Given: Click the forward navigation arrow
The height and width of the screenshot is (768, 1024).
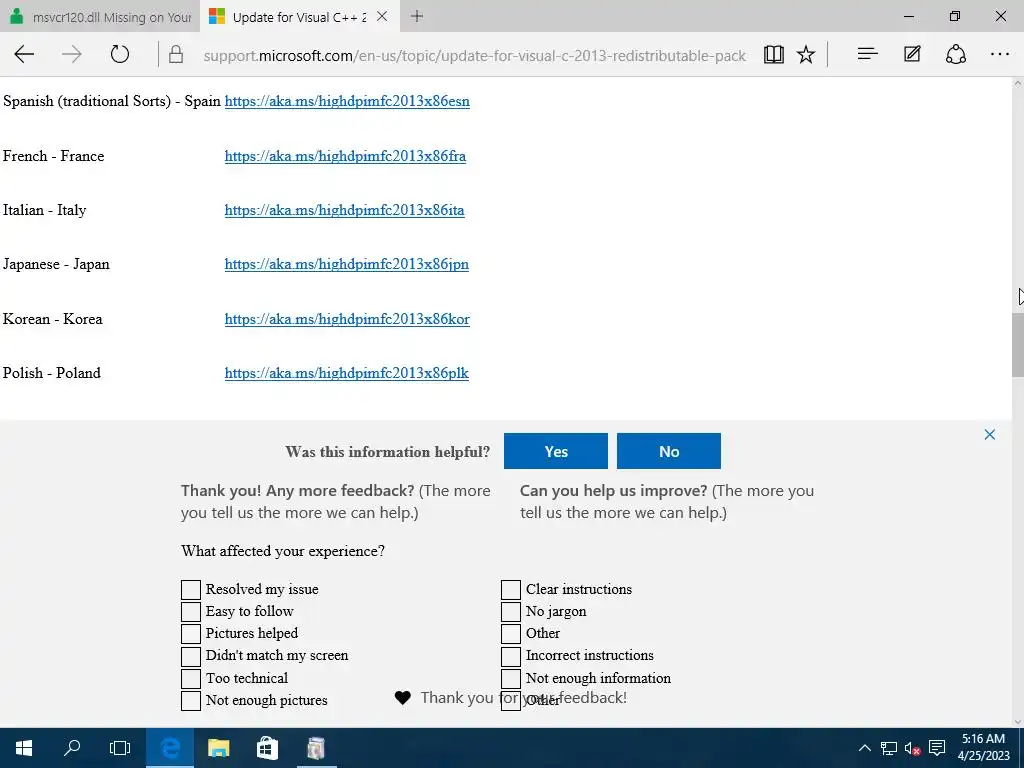Looking at the screenshot, I should 72,54.
